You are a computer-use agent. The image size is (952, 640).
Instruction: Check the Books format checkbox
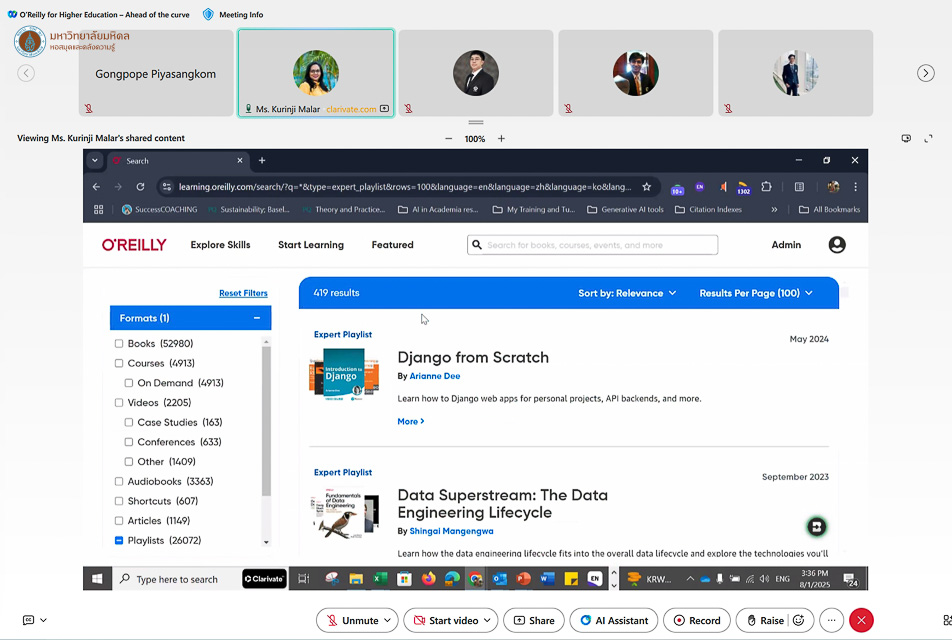tap(119, 344)
